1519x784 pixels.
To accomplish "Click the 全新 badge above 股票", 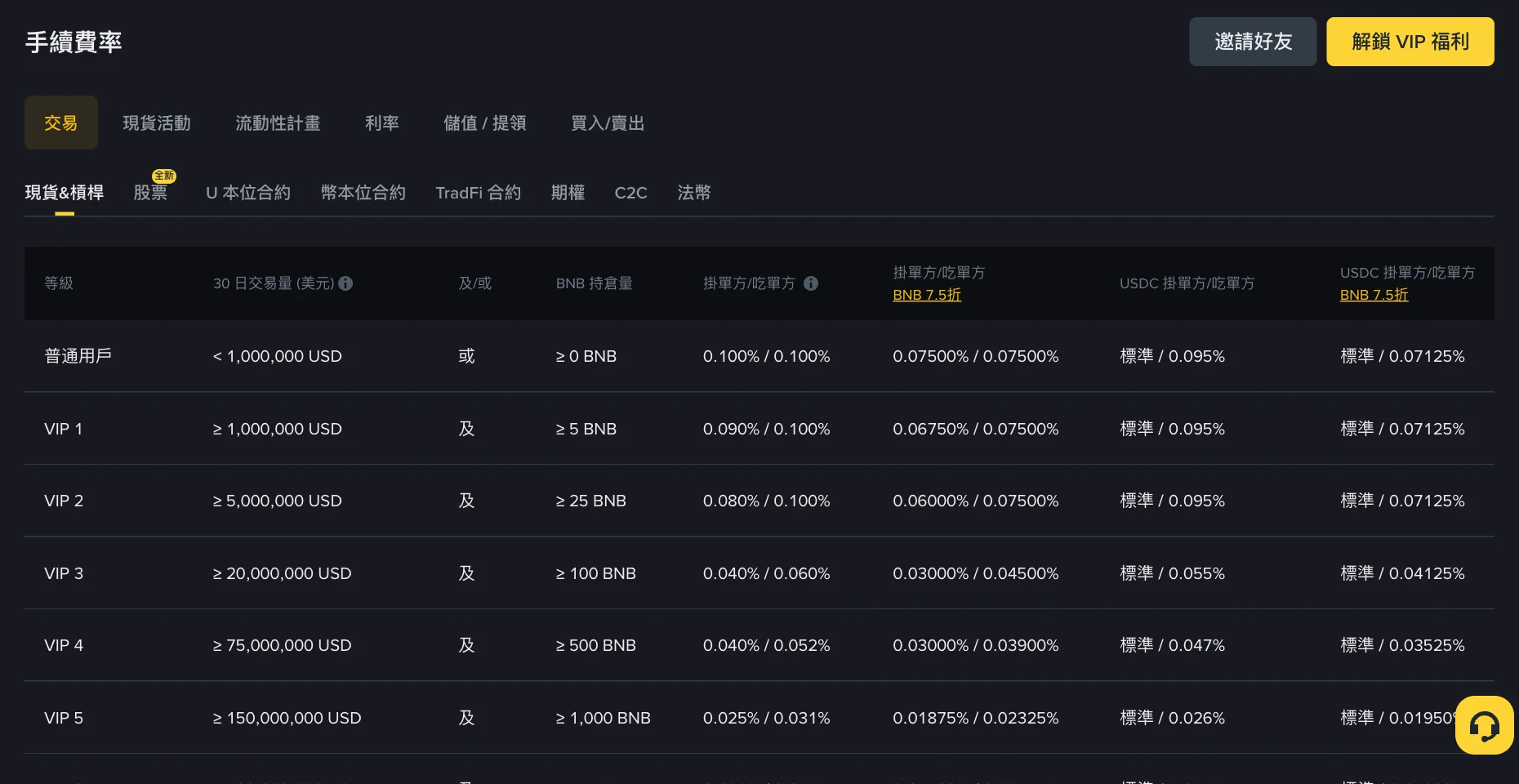I will tap(164, 176).
